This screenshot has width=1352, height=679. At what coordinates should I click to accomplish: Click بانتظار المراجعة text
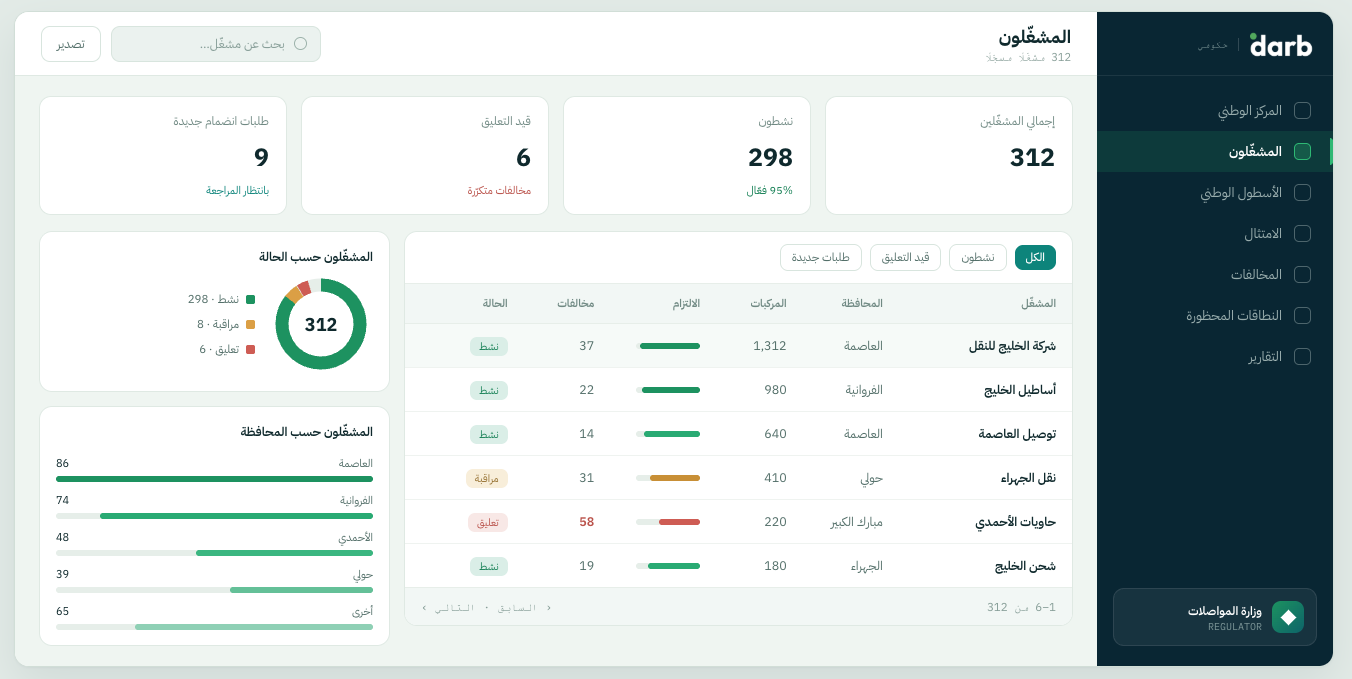click(238, 190)
